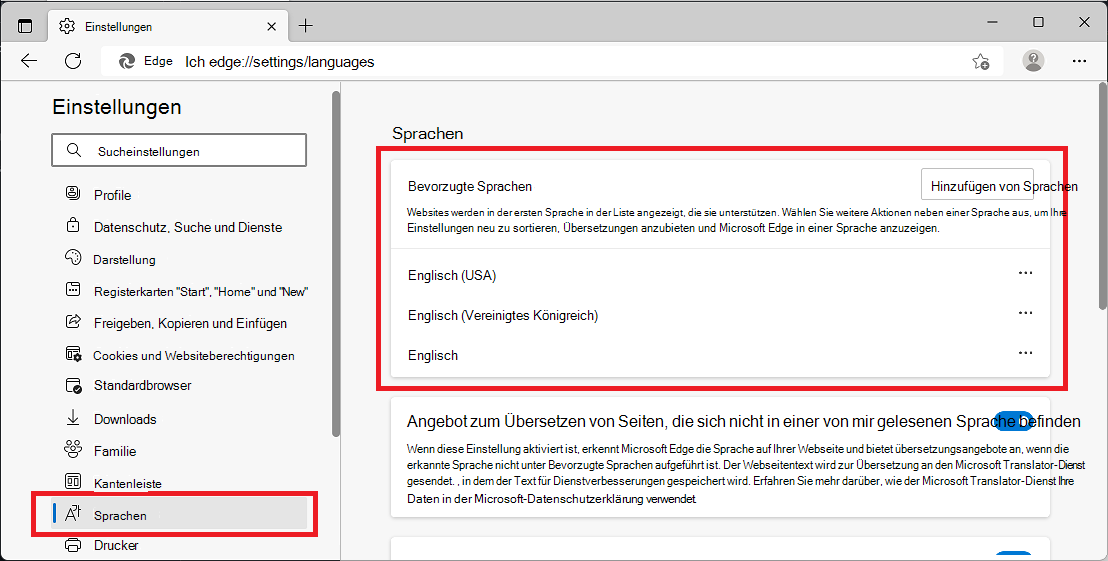Select the Englisch (USA) language row text

click(x=452, y=276)
